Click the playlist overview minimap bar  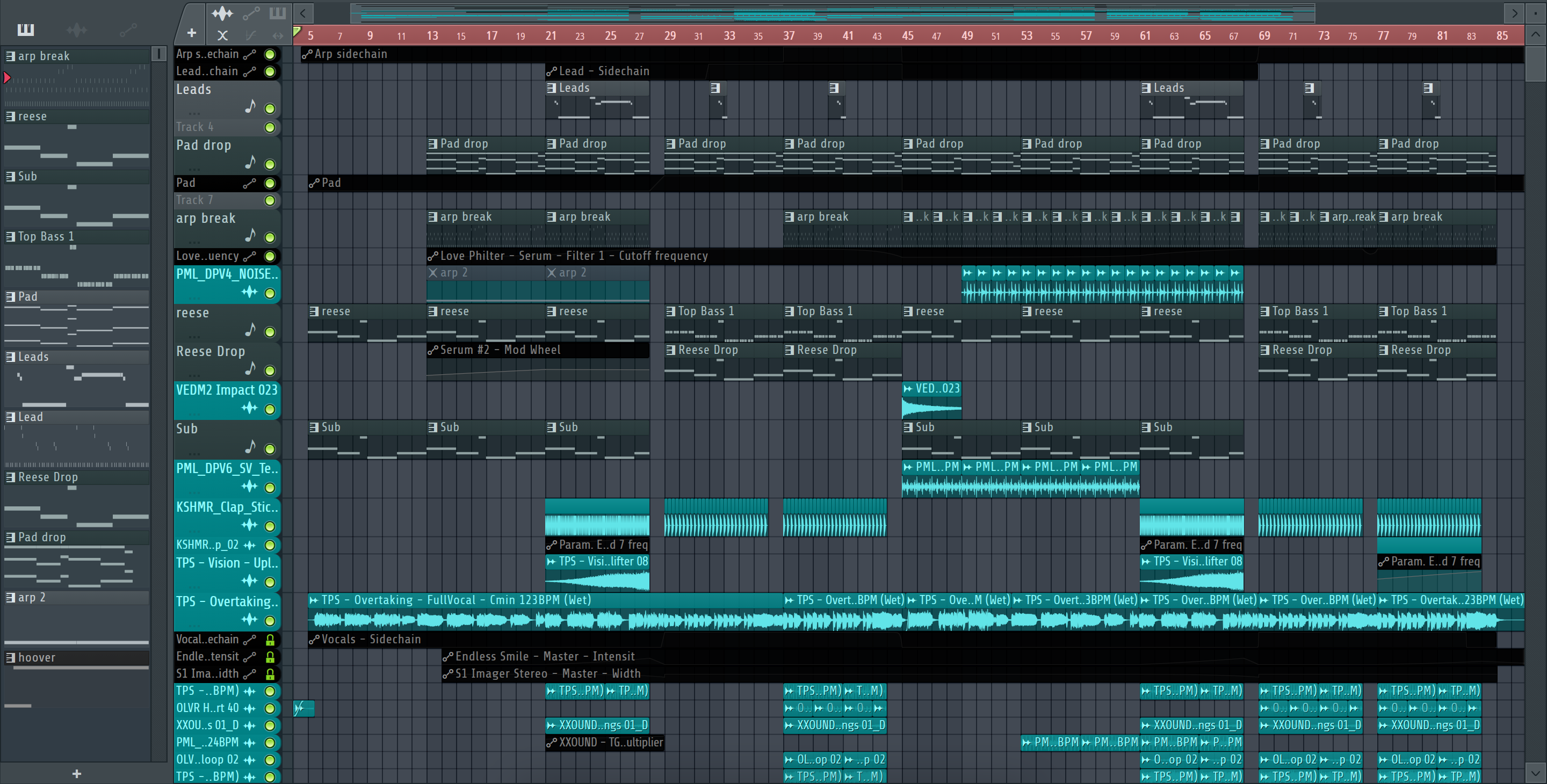tap(833, 12)
